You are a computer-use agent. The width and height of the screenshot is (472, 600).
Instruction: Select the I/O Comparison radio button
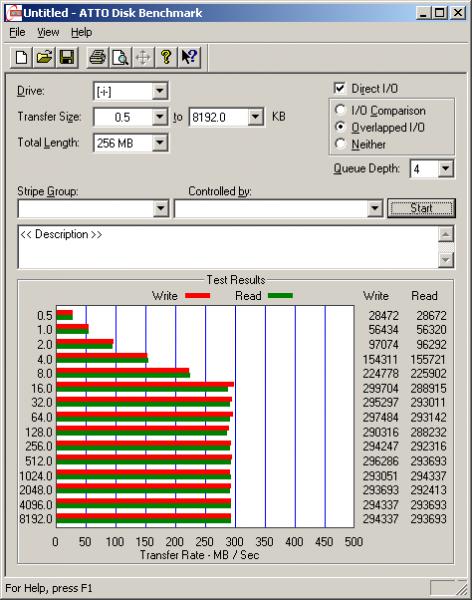(x=340, y=110)
